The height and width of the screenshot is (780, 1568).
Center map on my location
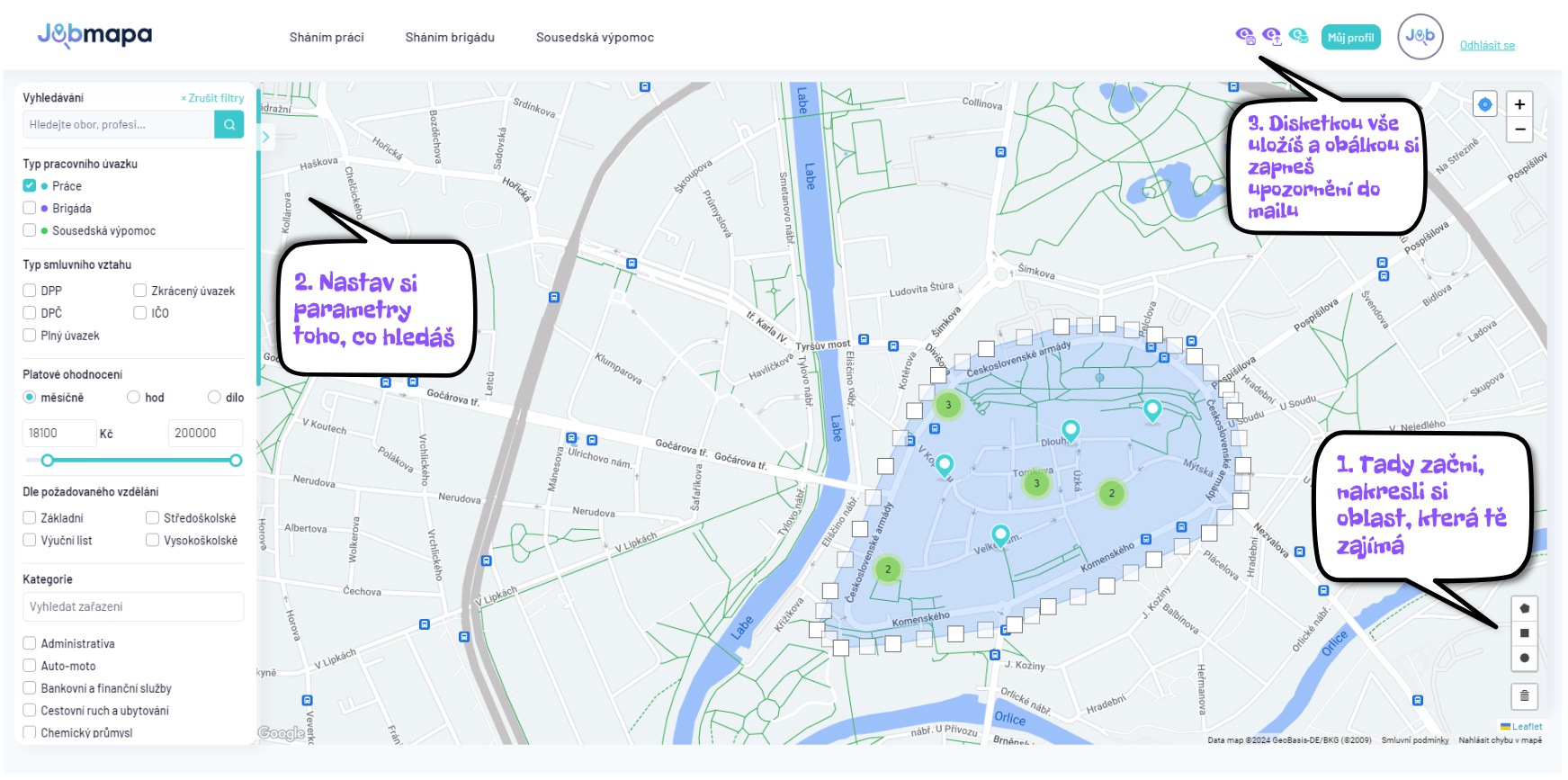pyautogui.click(x=1484, y=104)
